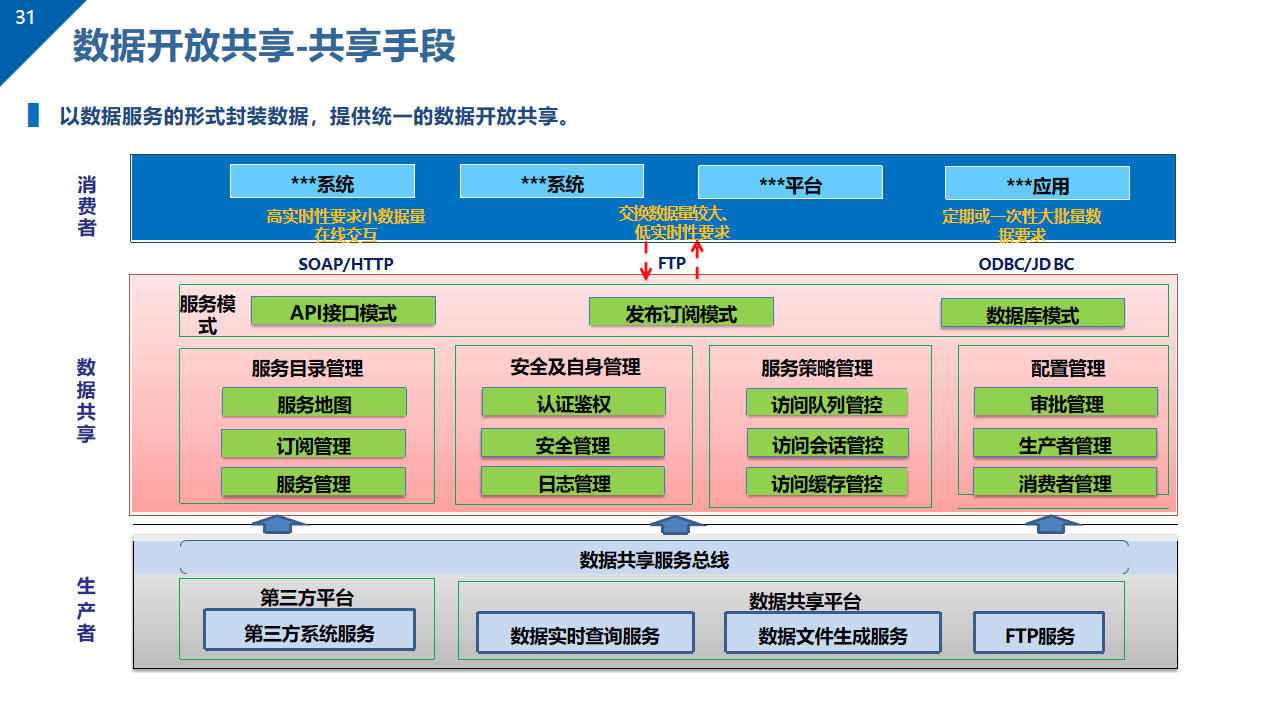Select the "API接口模式" green box
The width and height of the screenshot is (1280, 720).
coord(343,312)
